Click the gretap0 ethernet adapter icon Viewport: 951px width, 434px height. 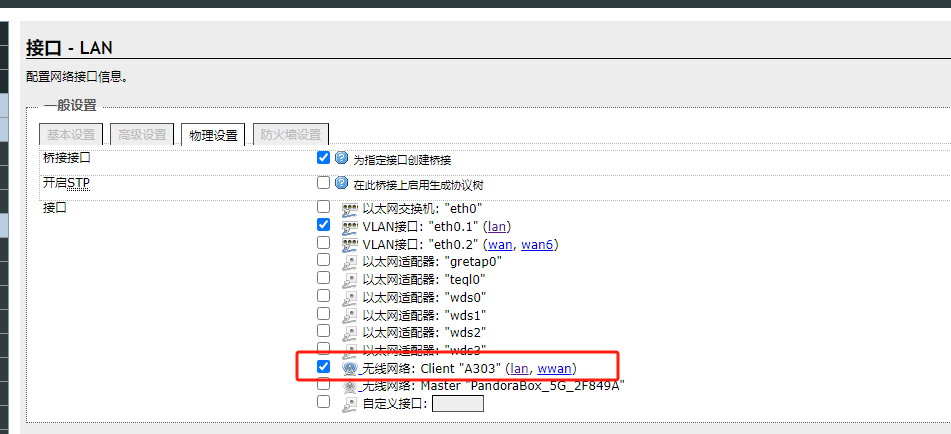point(350,261)
